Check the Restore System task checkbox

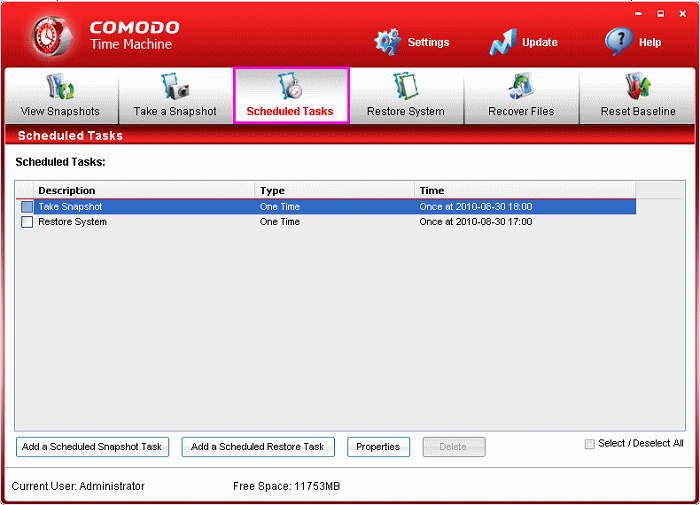[x=27, y=222]
